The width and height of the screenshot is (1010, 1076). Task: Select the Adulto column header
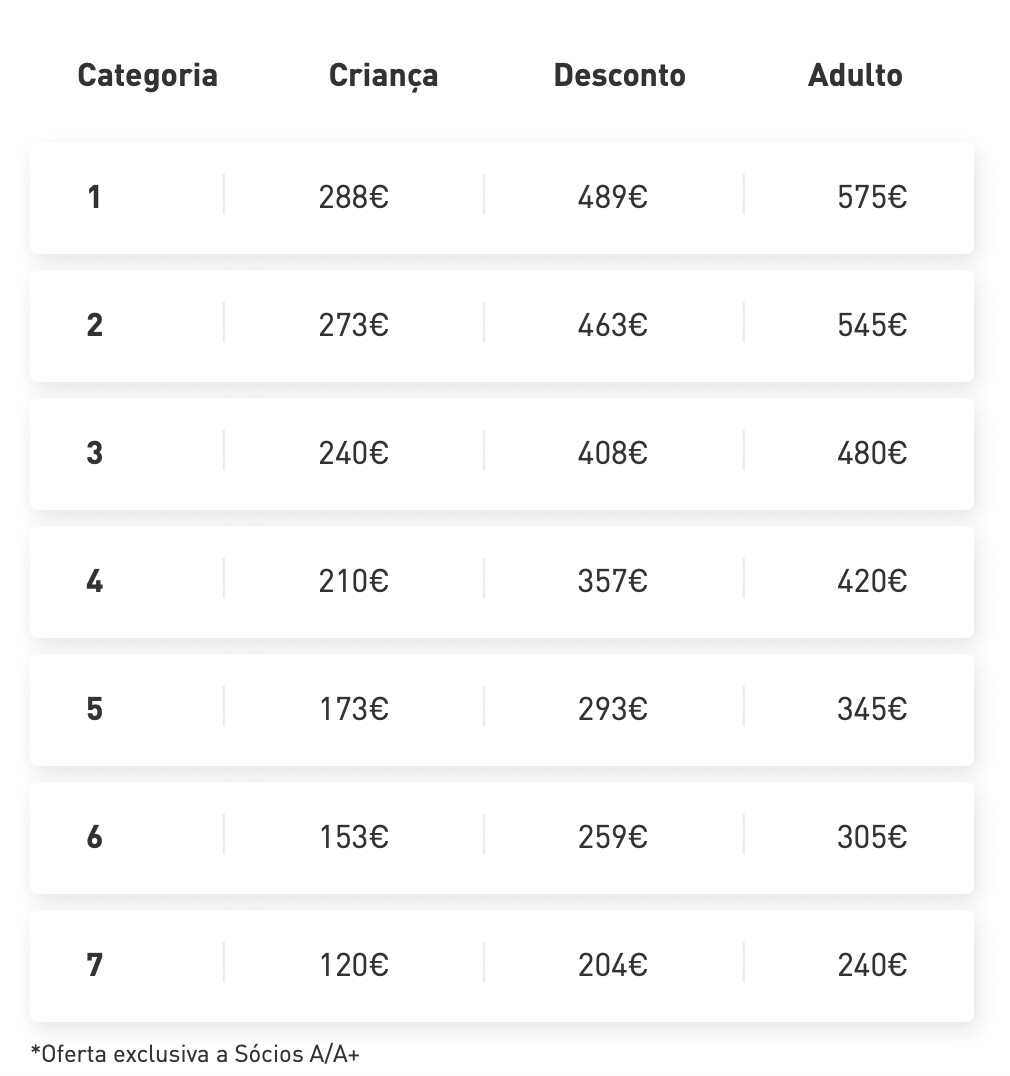pos(855,76)
